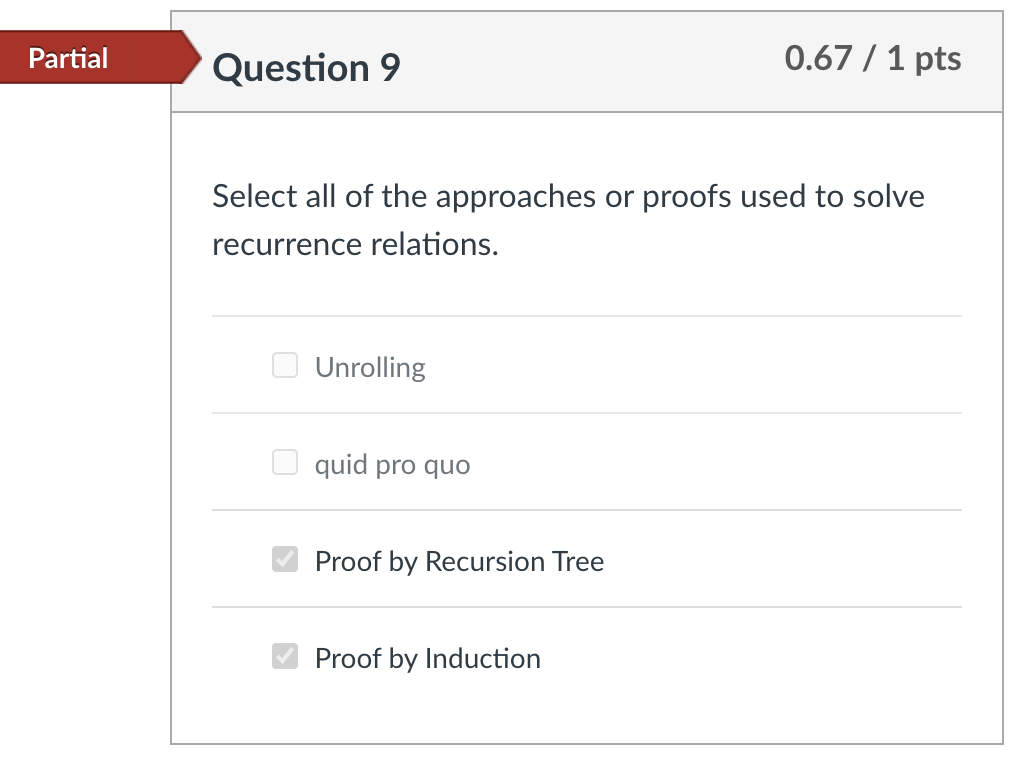Select the 0.67 / 1 pts score text

[x=872, y=60]
